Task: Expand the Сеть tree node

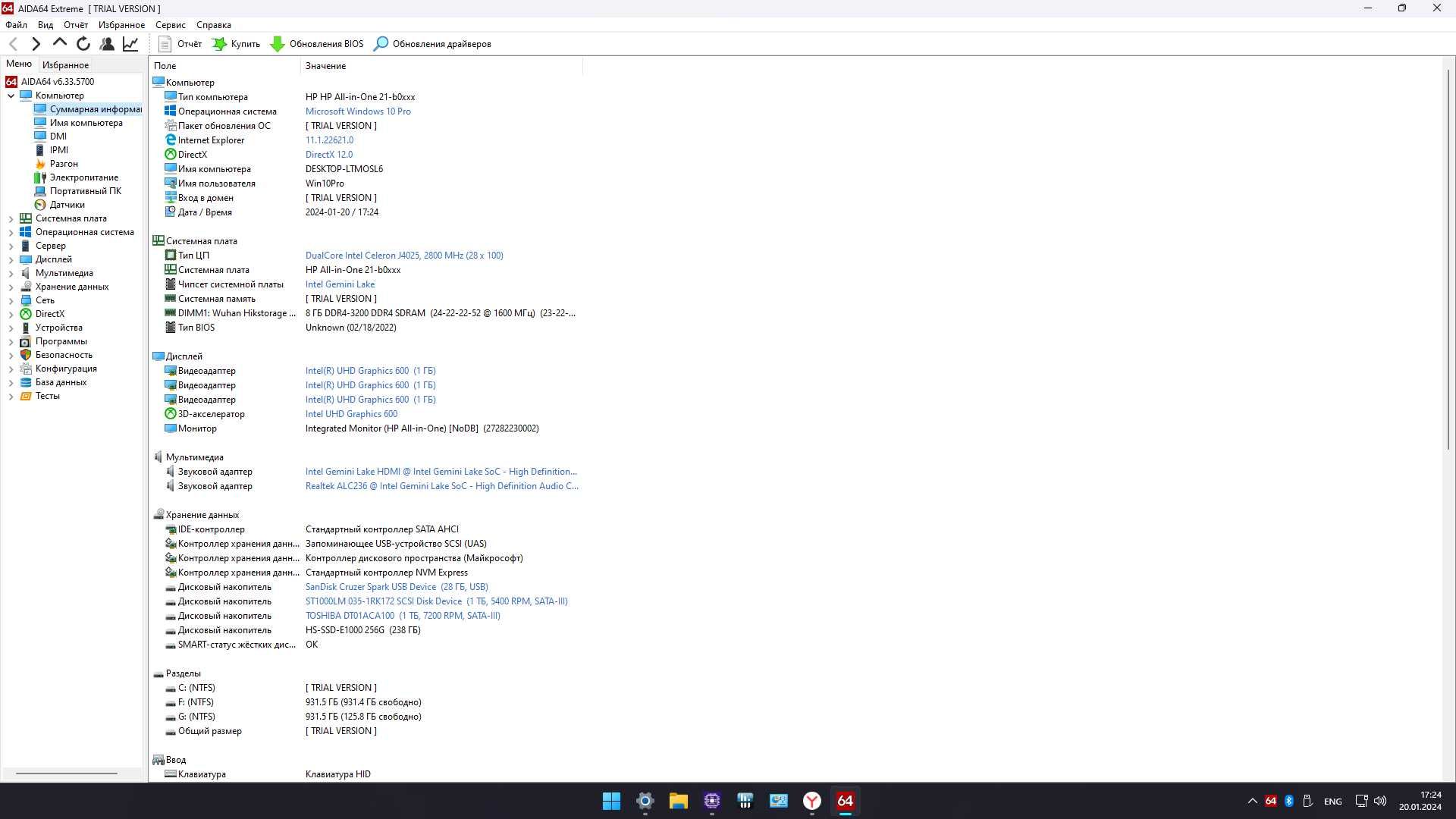Action: (11, 300)
